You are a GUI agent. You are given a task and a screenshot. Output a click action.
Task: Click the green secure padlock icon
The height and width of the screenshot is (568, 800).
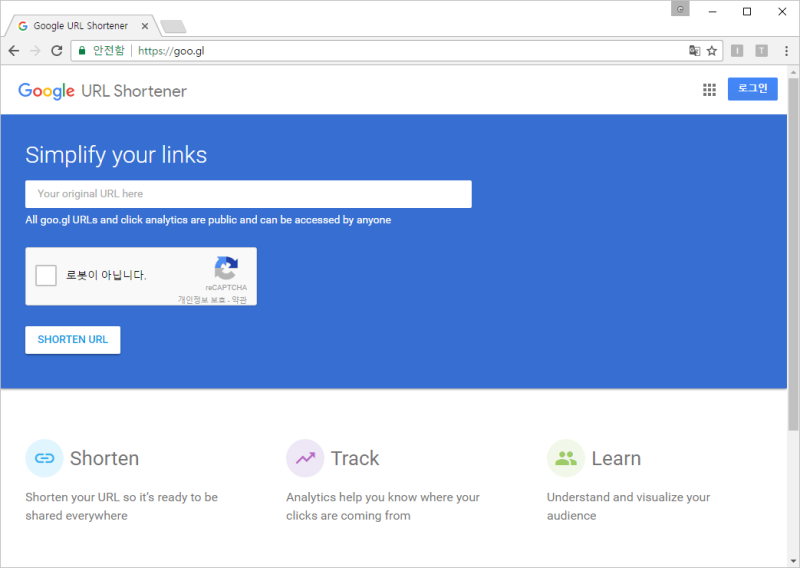[x=82, y=51]
